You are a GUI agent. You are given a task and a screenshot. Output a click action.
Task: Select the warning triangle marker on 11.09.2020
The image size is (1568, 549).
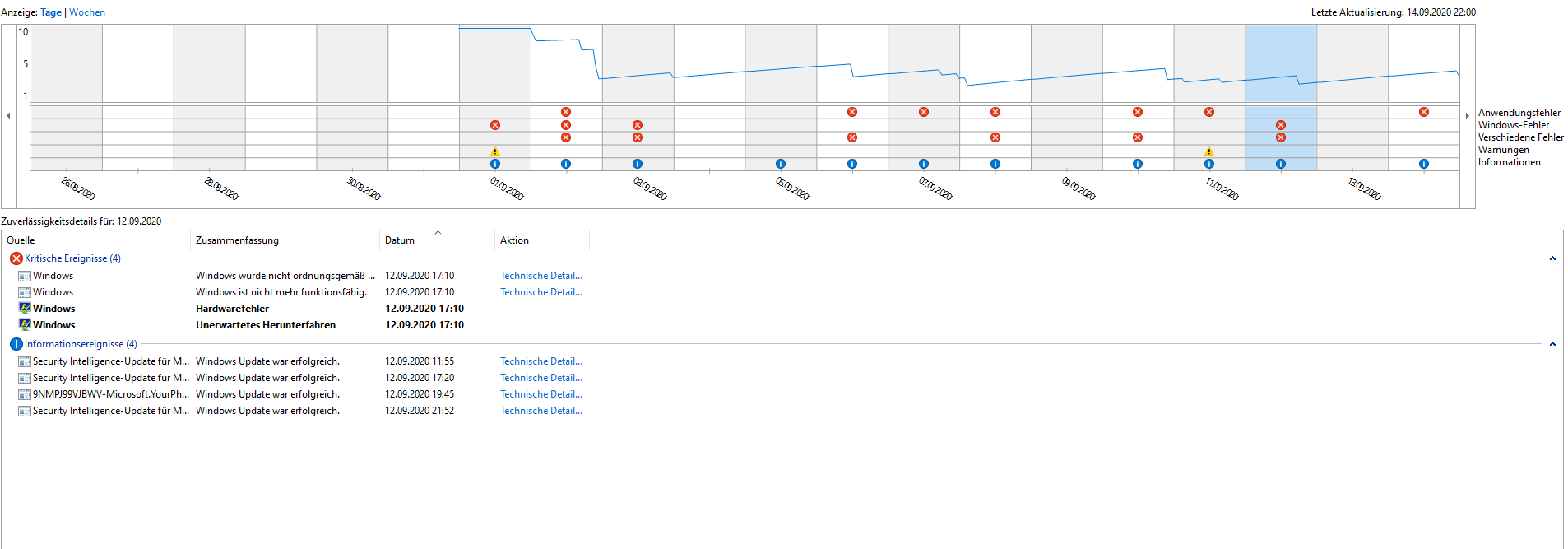[x=1209, y=151]
